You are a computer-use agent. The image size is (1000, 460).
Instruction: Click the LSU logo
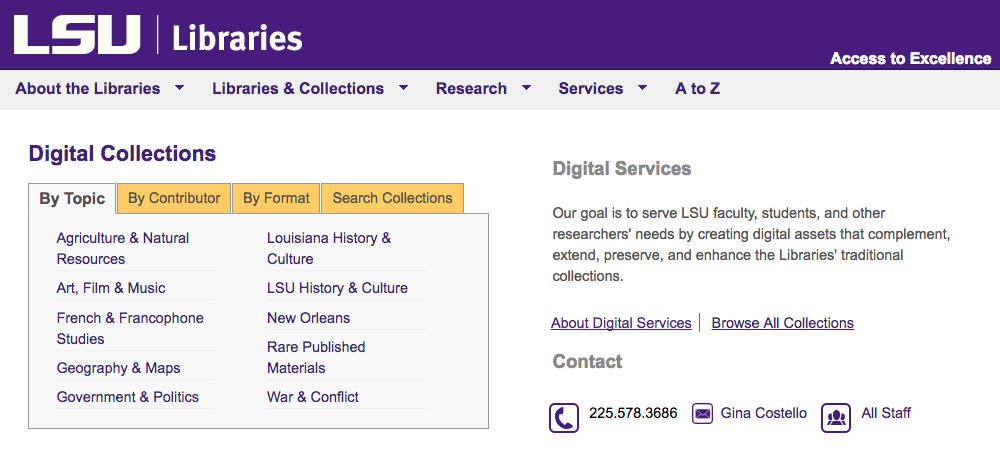tap(77, 34)
